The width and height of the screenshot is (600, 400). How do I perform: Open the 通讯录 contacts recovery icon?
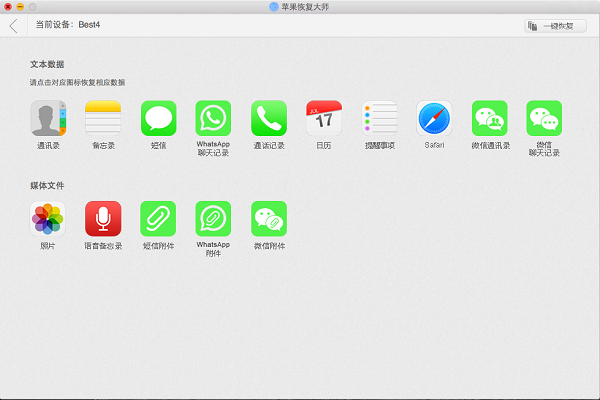click(48, 118)
